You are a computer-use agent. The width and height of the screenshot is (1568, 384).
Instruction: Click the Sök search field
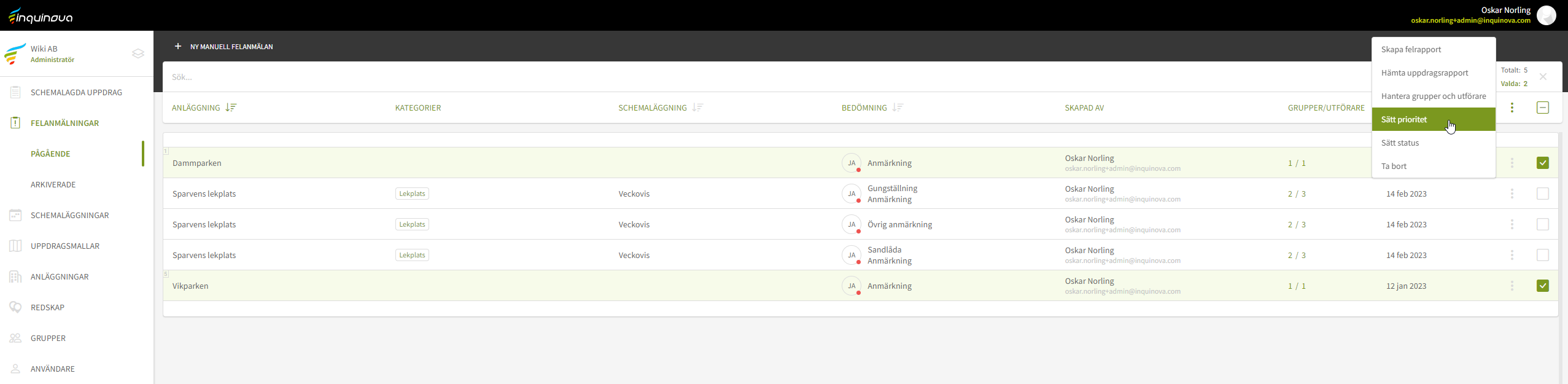pyautogui.click(x=737, y=77)
